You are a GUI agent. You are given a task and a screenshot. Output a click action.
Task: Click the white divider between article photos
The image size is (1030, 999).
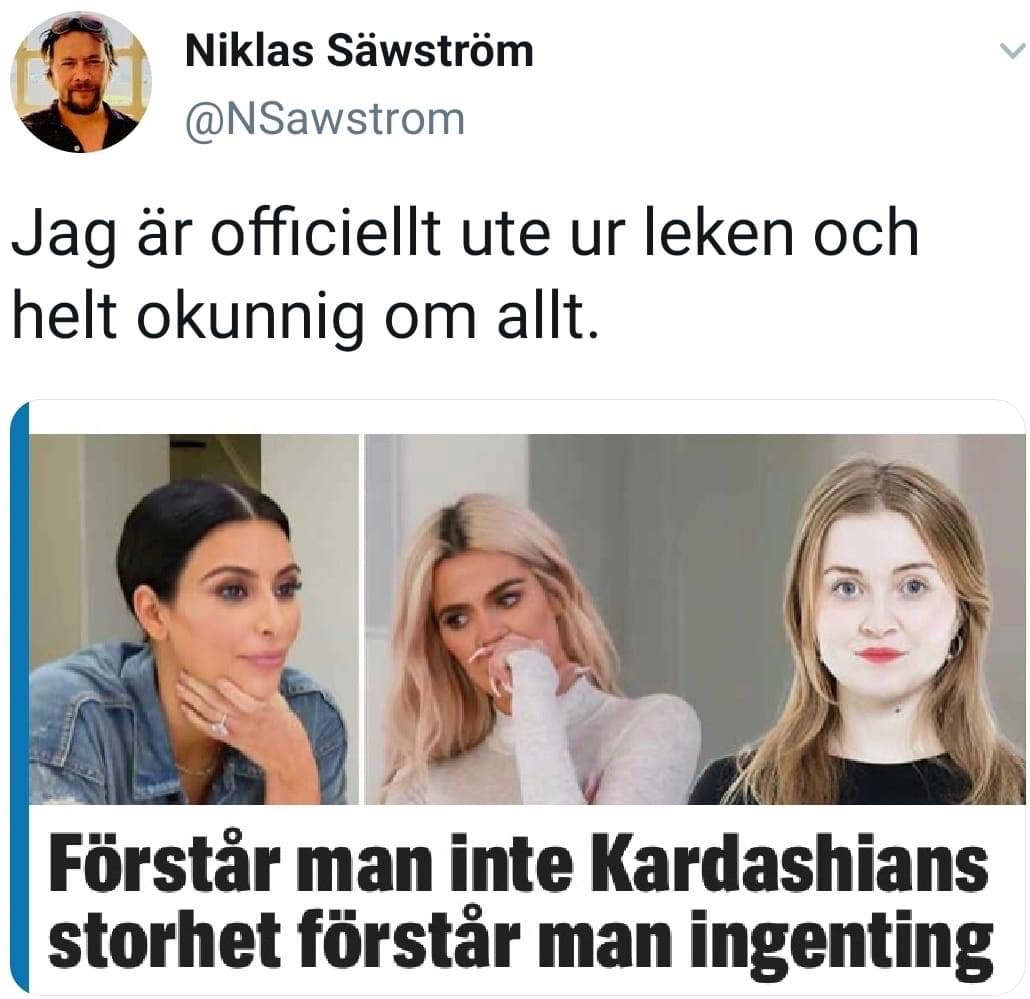click(362, 619)
